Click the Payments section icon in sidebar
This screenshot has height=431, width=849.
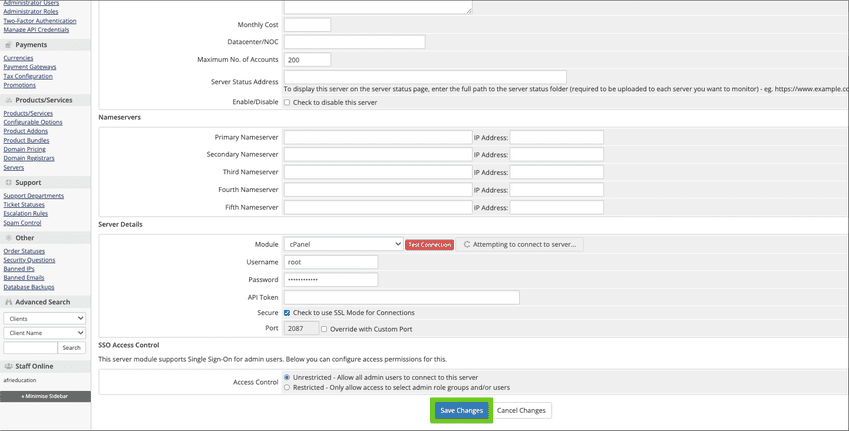pyautogui.click(x=8, y=45)
